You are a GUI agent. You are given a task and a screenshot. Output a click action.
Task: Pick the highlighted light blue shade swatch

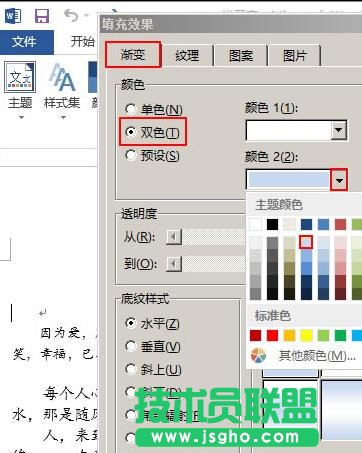pos(306,242)
